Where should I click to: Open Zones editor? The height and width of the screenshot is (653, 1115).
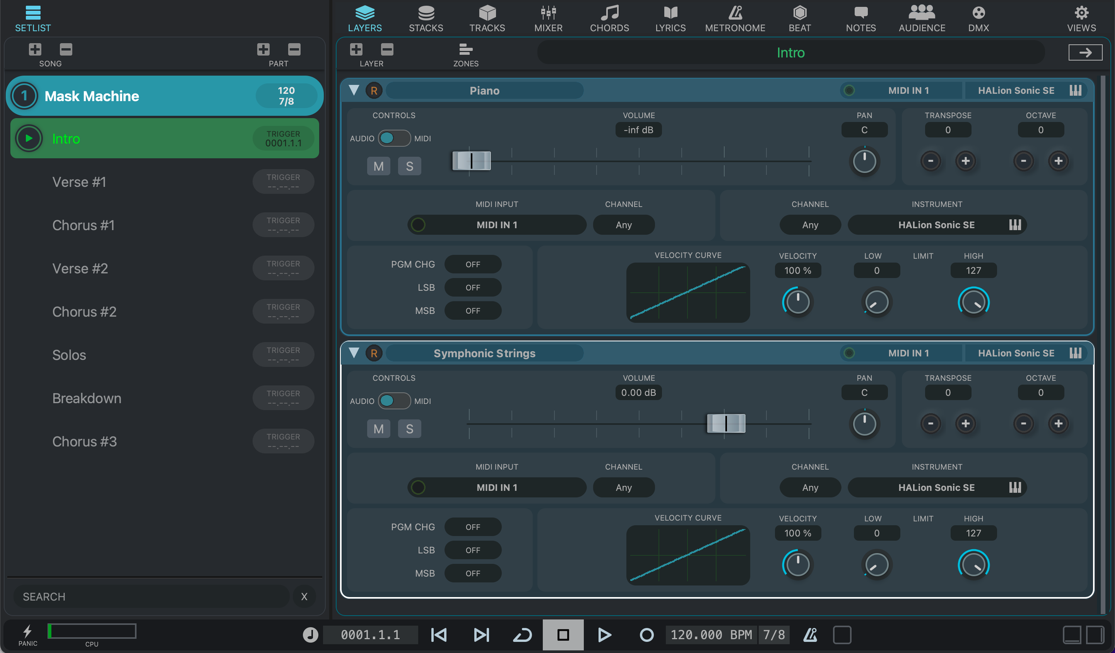coord(466,54)
